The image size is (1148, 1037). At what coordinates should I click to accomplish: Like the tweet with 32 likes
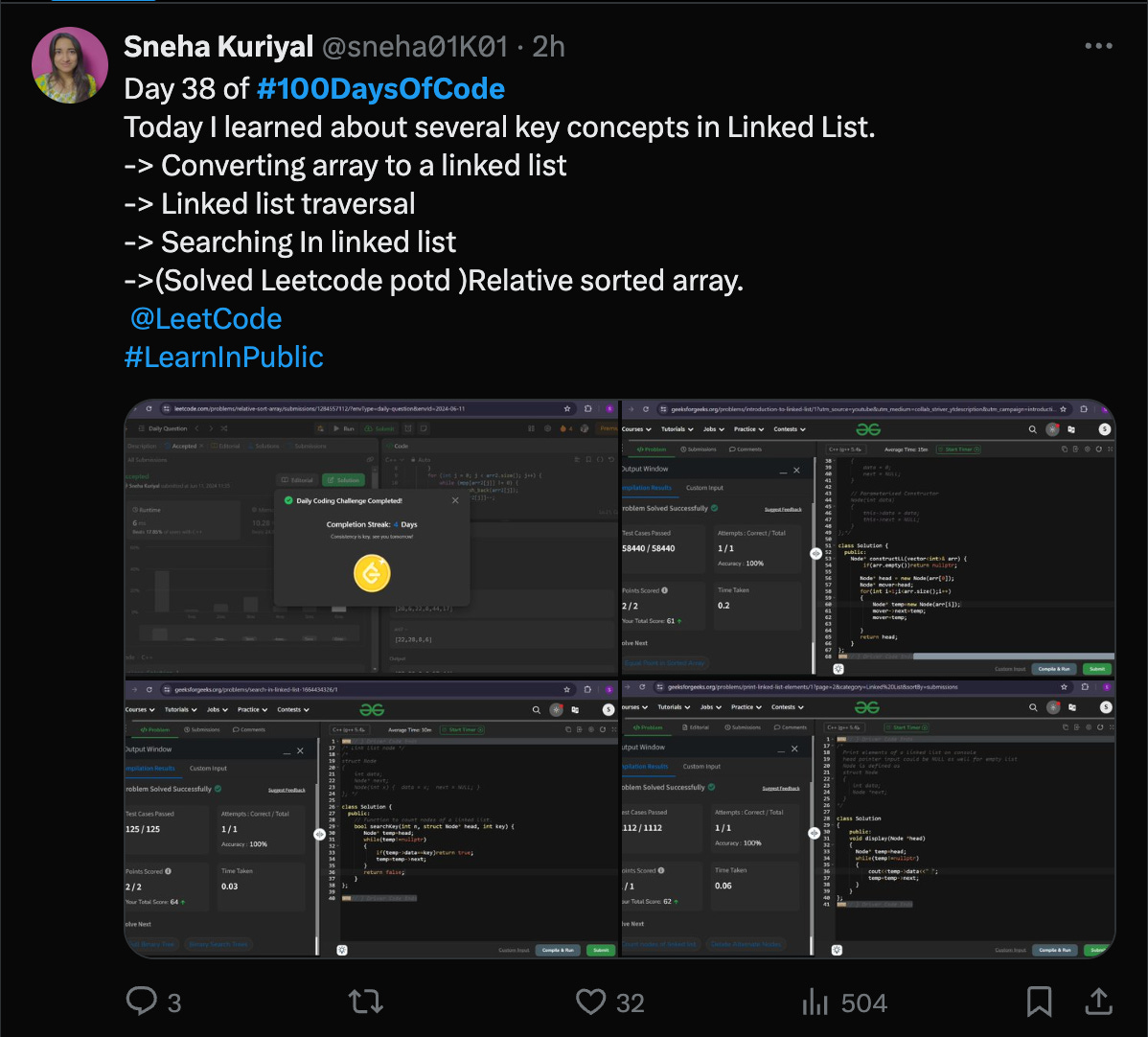tap(609, 1002)
